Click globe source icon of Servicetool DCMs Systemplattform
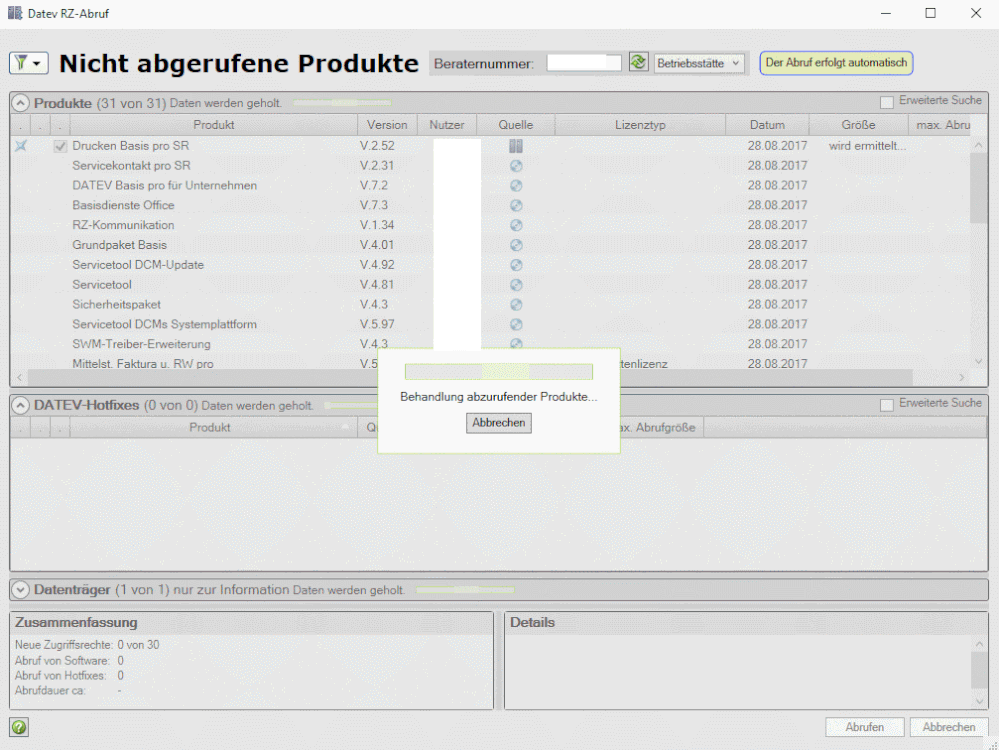The image size is (999, 750). [x=516, y=324]
